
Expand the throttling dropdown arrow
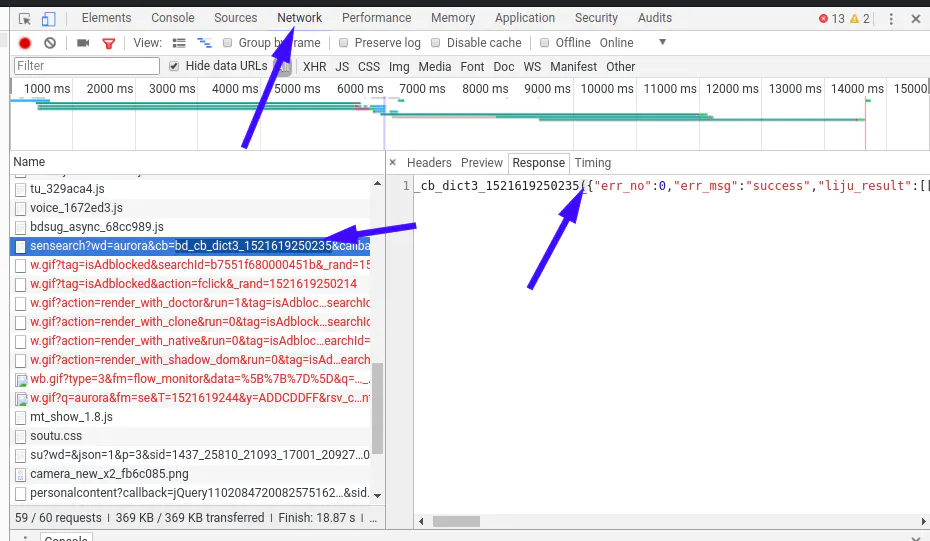tap(663, 42)
